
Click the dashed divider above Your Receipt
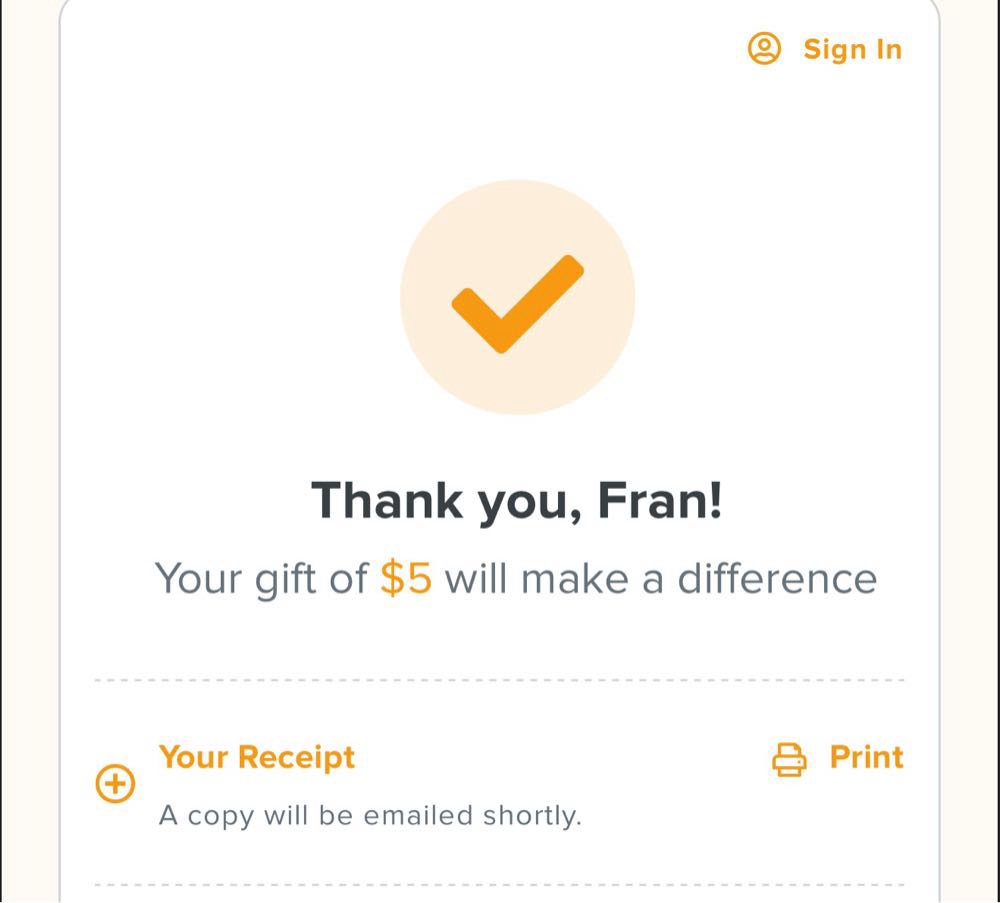(500, 680)
